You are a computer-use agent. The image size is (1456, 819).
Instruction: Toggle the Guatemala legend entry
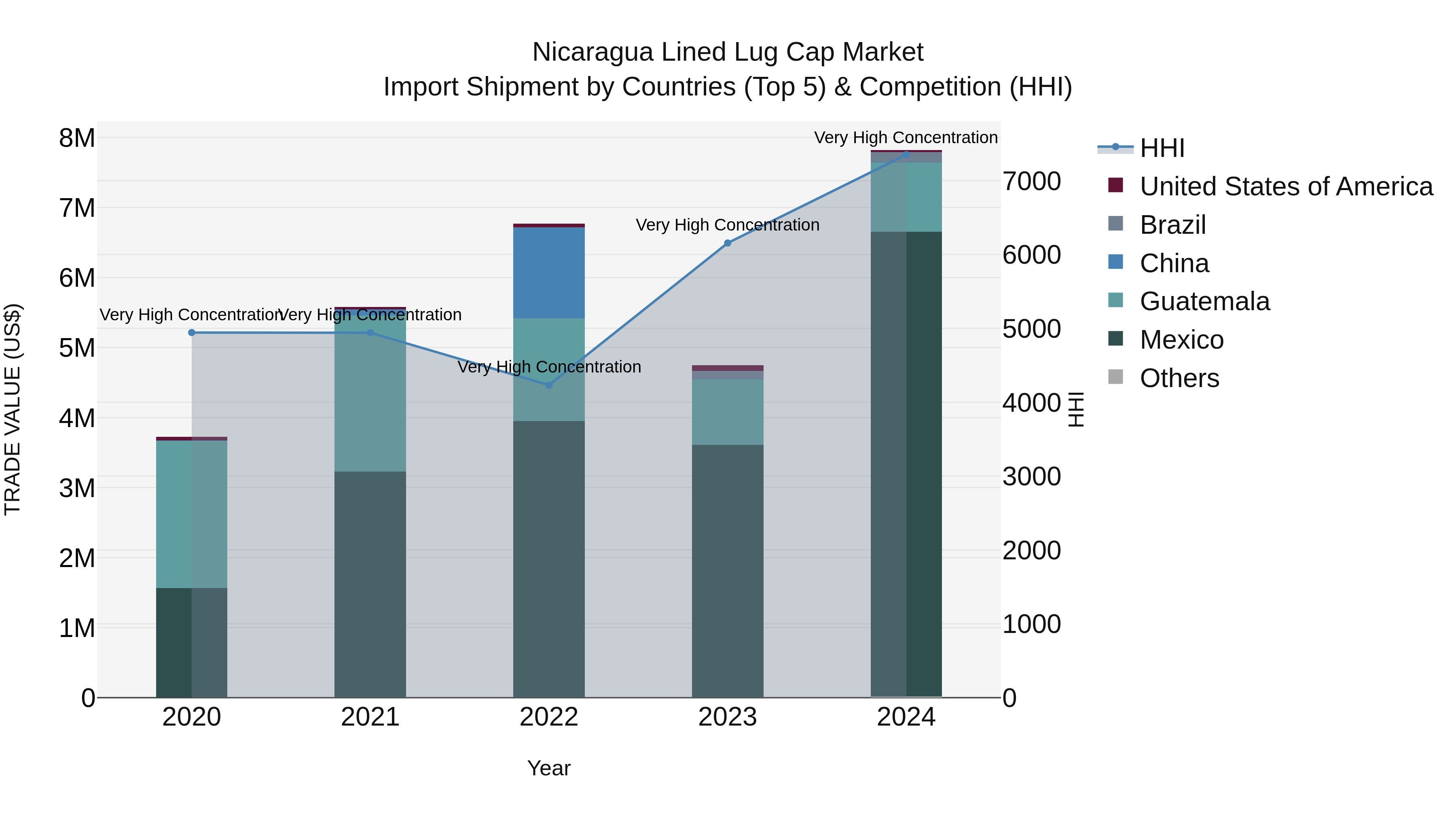coord(1189,301)
